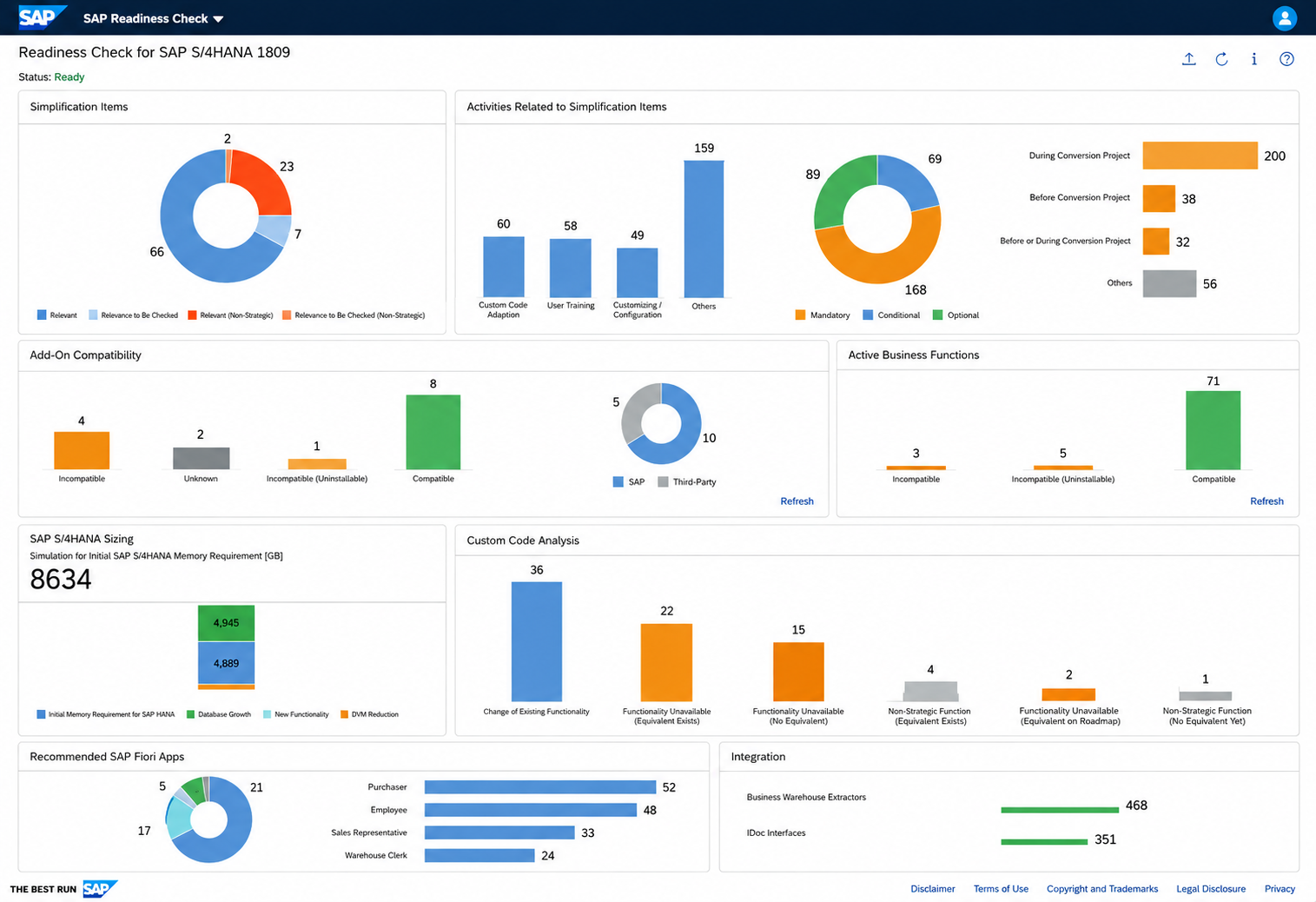Click the Database Growth legend swatch
Image resolution: width=1316 pixels, height=902 pixels.
(190, 714)
